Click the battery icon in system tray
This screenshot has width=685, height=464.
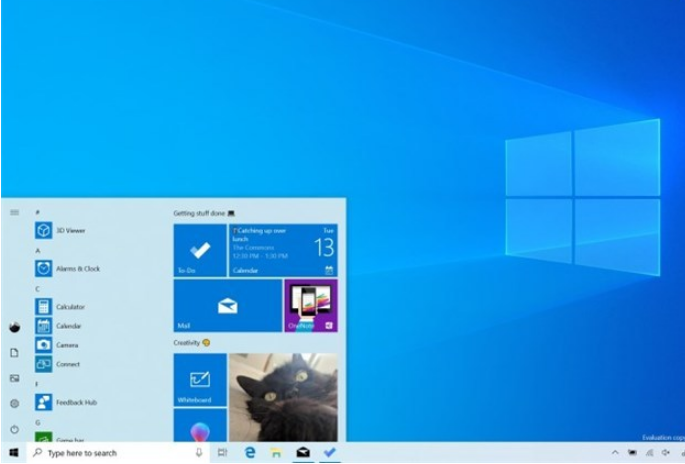[632, 453]
